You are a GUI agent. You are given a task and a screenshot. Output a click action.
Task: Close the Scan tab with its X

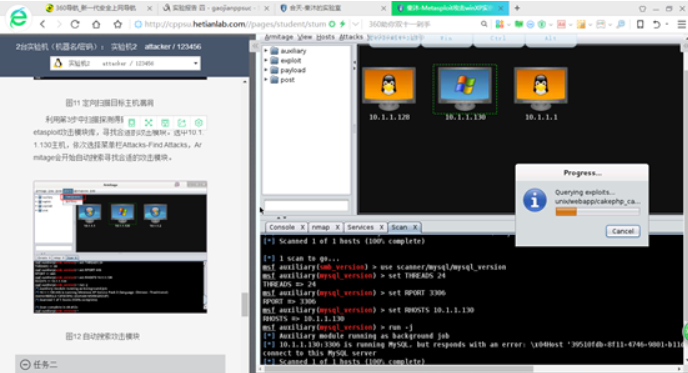coord(415,227)
